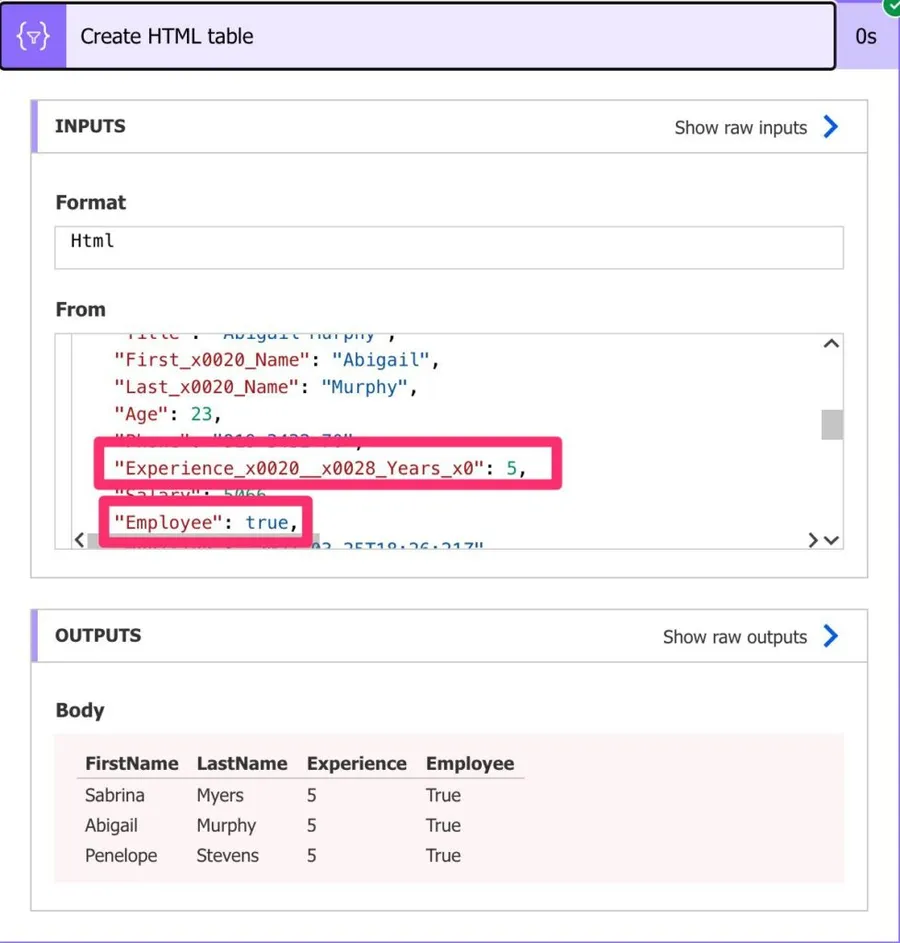Viewport: 900px width, 943px height.
Task: Click the green success checkmark badge
Action: click(891, 5)
